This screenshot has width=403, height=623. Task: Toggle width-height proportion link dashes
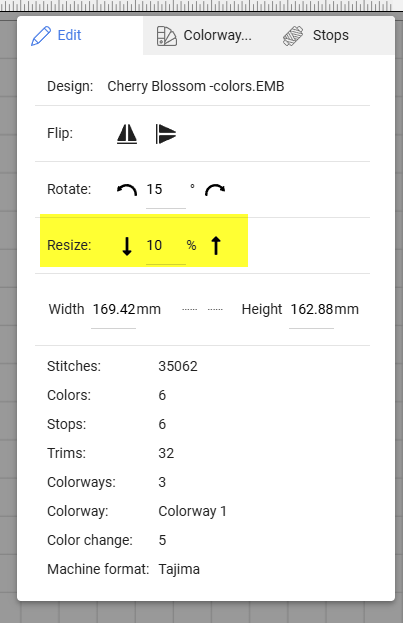coord(202,310)
